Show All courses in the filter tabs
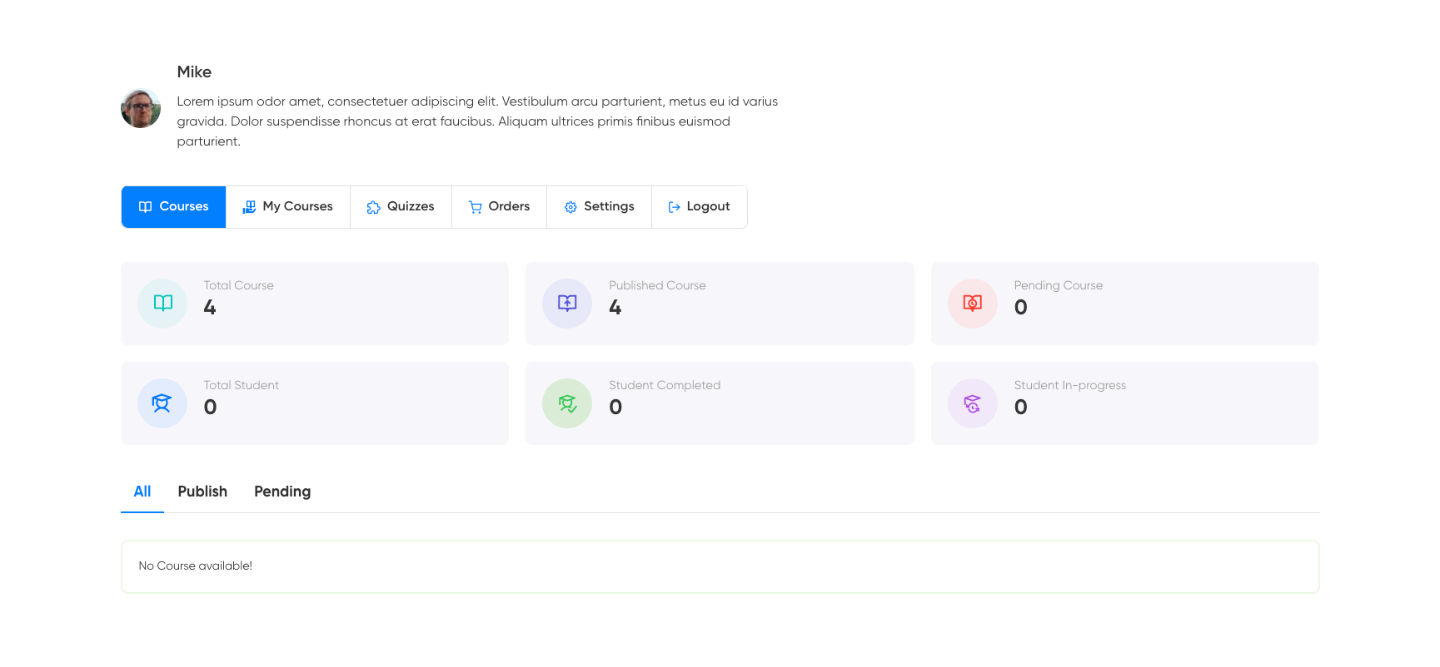 (142, 491)
